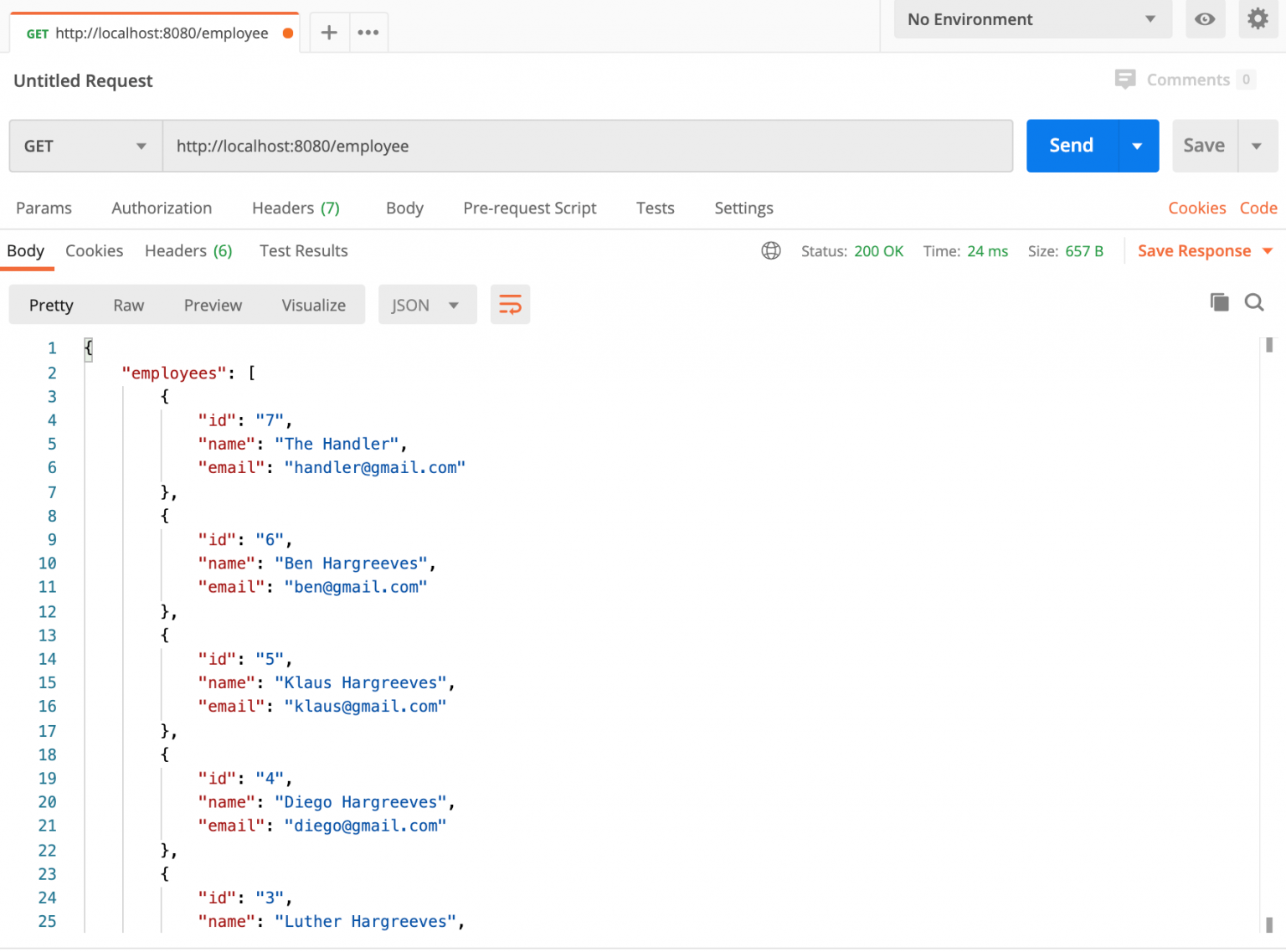
Task: Open the Test Results tab
Action: (x=303, y=250)
